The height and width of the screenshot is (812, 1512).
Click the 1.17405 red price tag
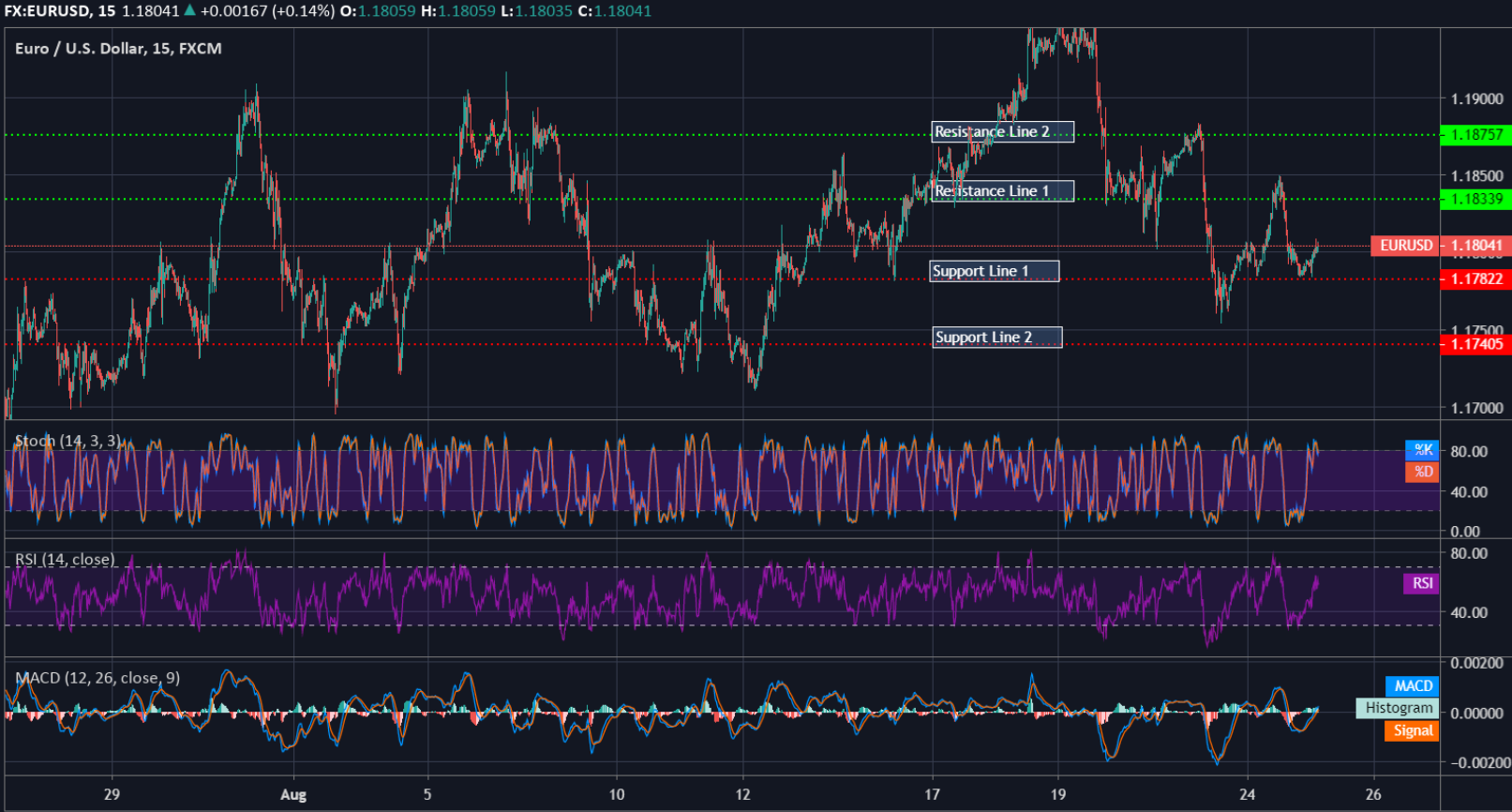[x=1475, y=344]
